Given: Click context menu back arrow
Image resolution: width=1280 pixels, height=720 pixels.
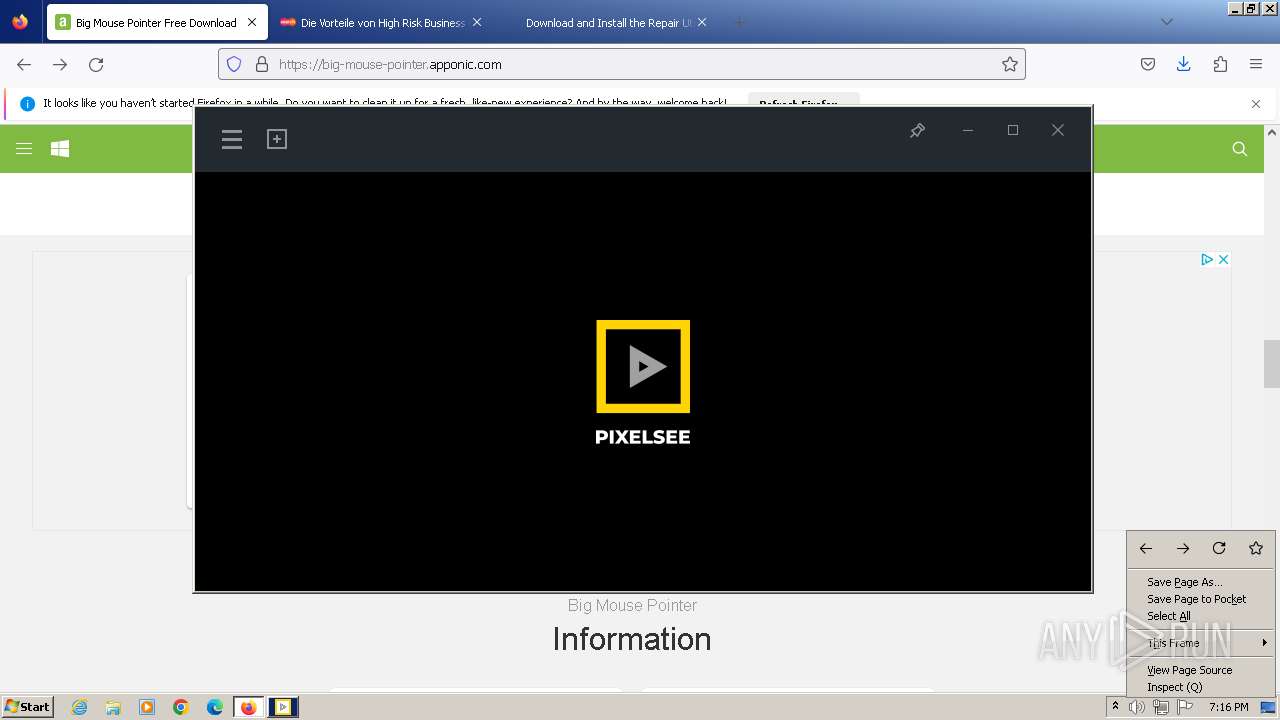Looking at the screenshot, I should coord(1146,548).
